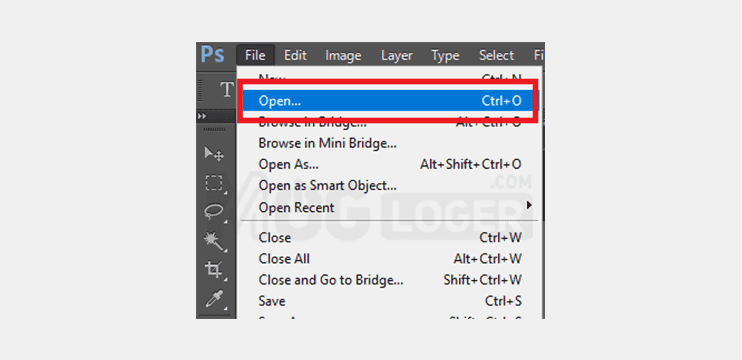Open the Layer menu
The height and width of the screenshot is (360, 742).
tap(397, 55)
